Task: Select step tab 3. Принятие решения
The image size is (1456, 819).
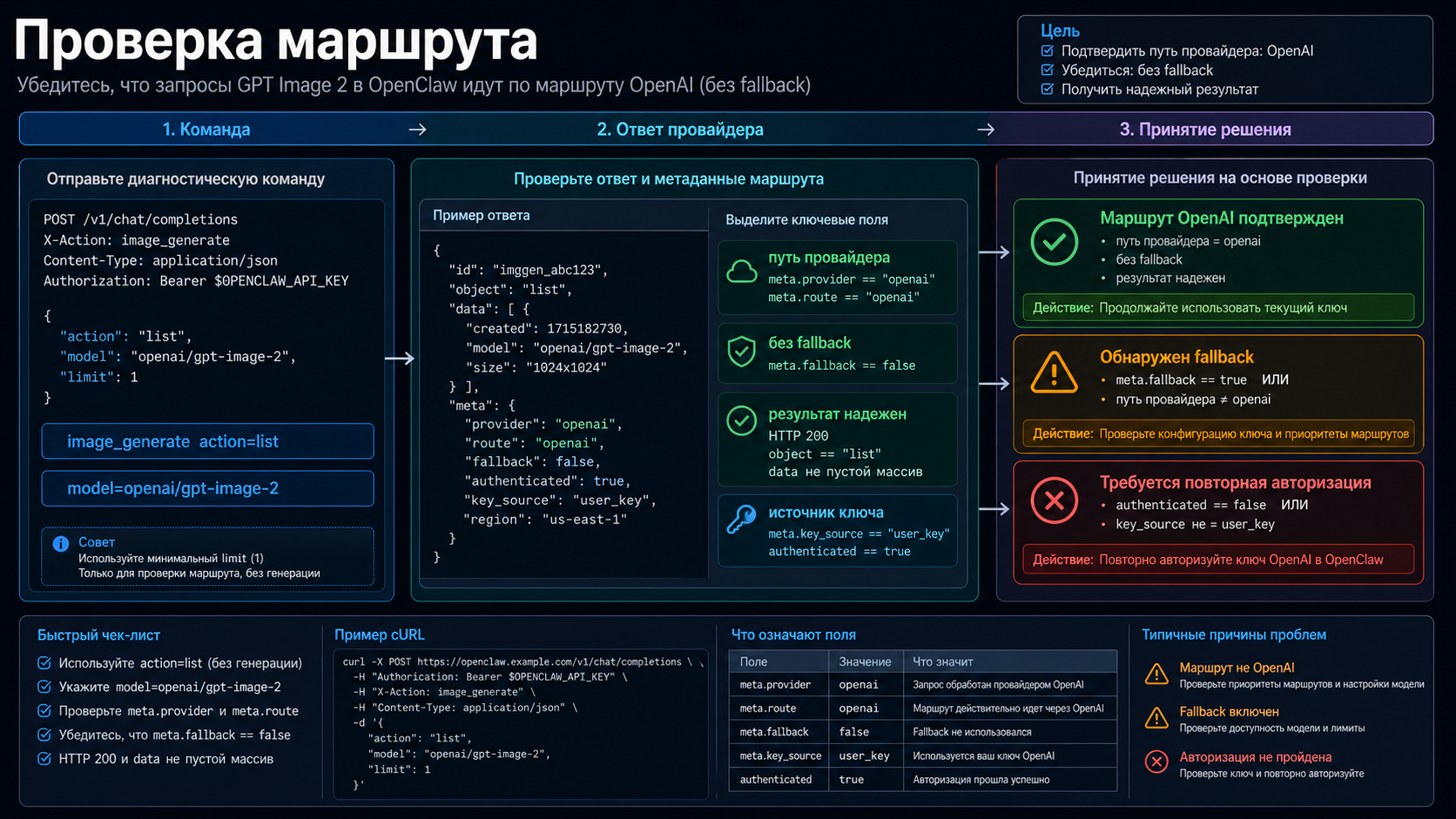Action: [1205, 129]
